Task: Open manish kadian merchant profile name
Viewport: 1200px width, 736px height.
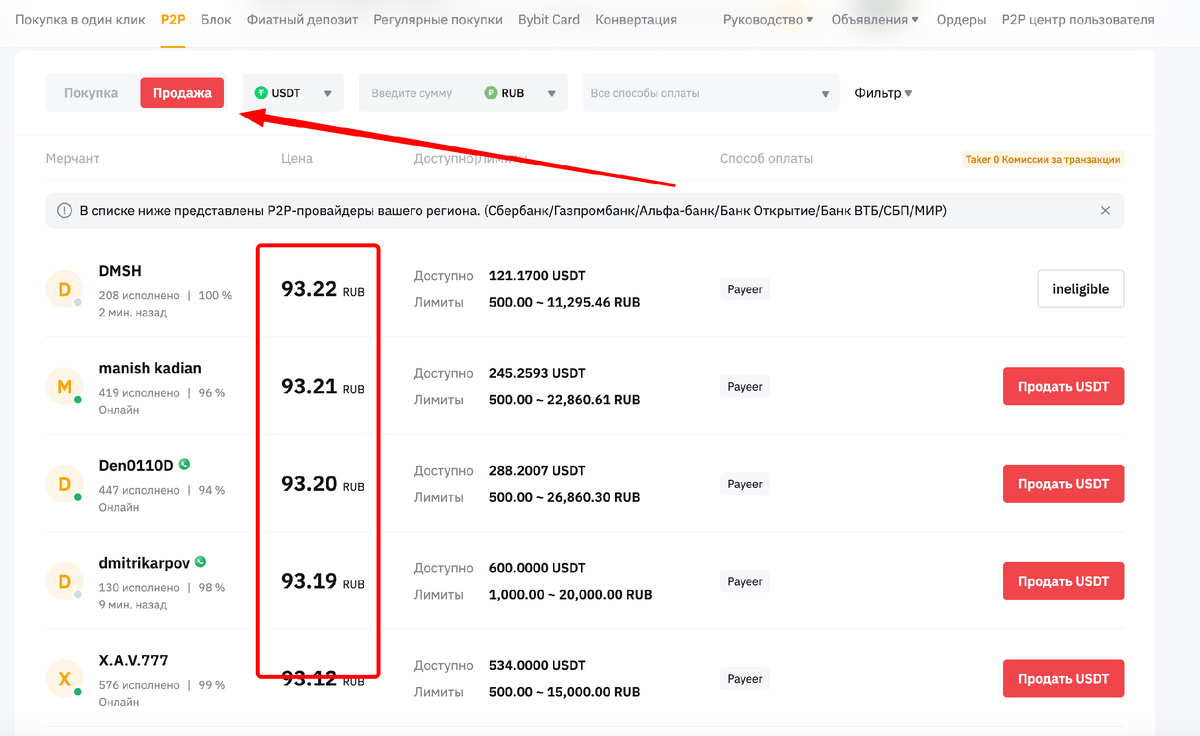Action: click(x=150, y=368)
